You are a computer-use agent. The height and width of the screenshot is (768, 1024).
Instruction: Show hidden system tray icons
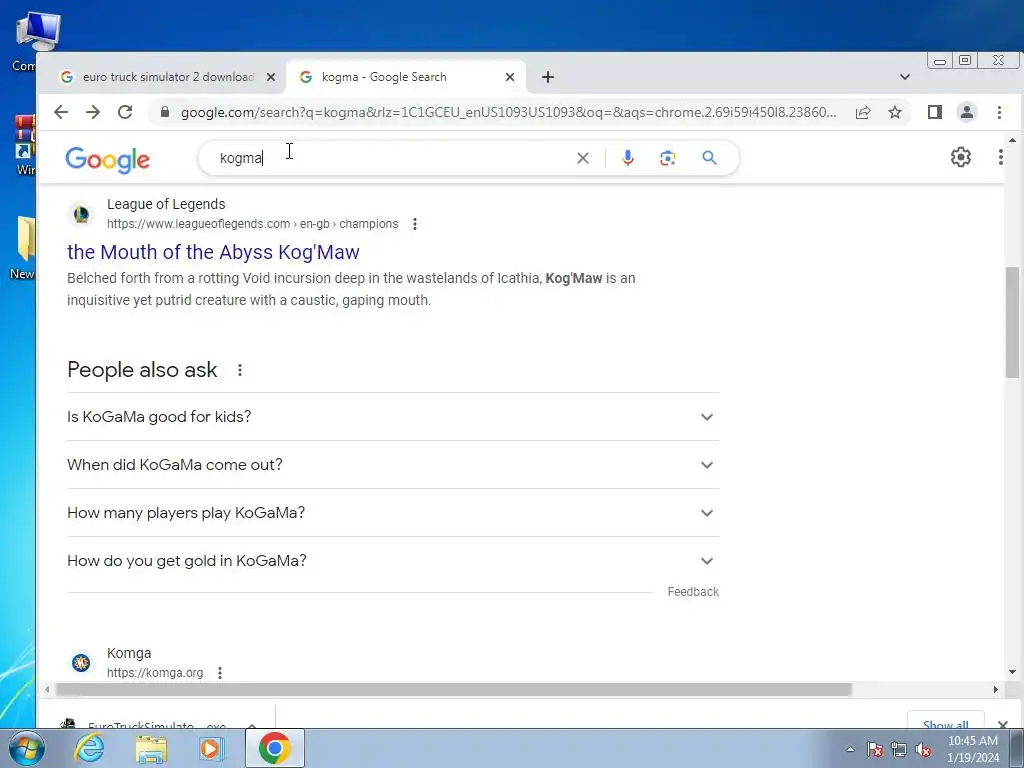(850, 750)
